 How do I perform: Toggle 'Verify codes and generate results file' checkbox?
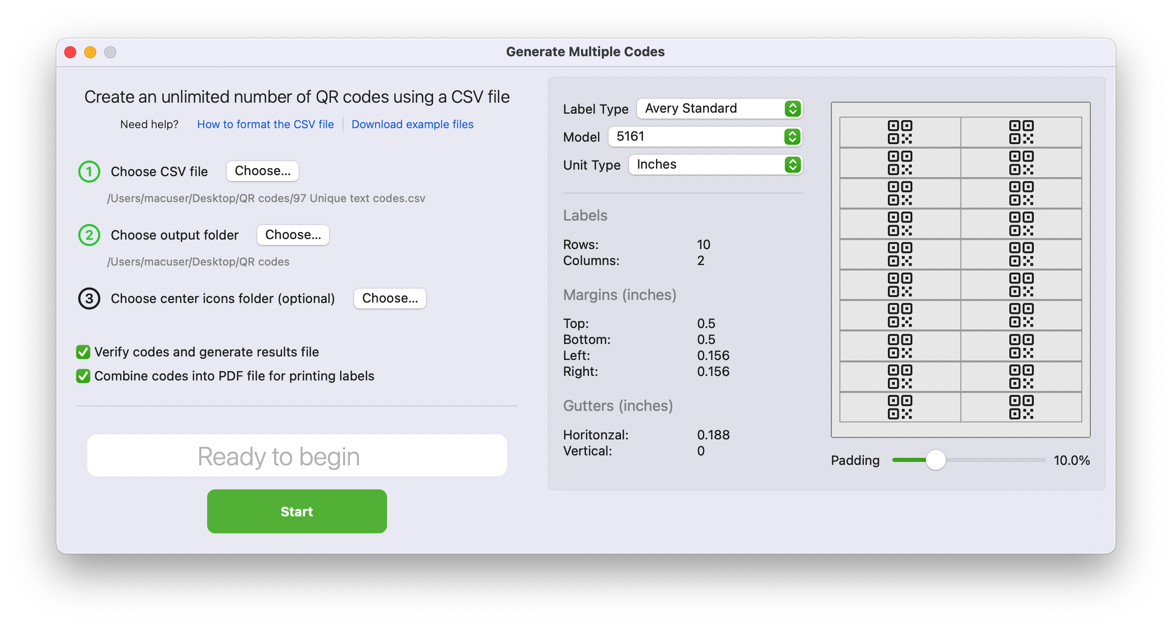(x=83, y=352)
